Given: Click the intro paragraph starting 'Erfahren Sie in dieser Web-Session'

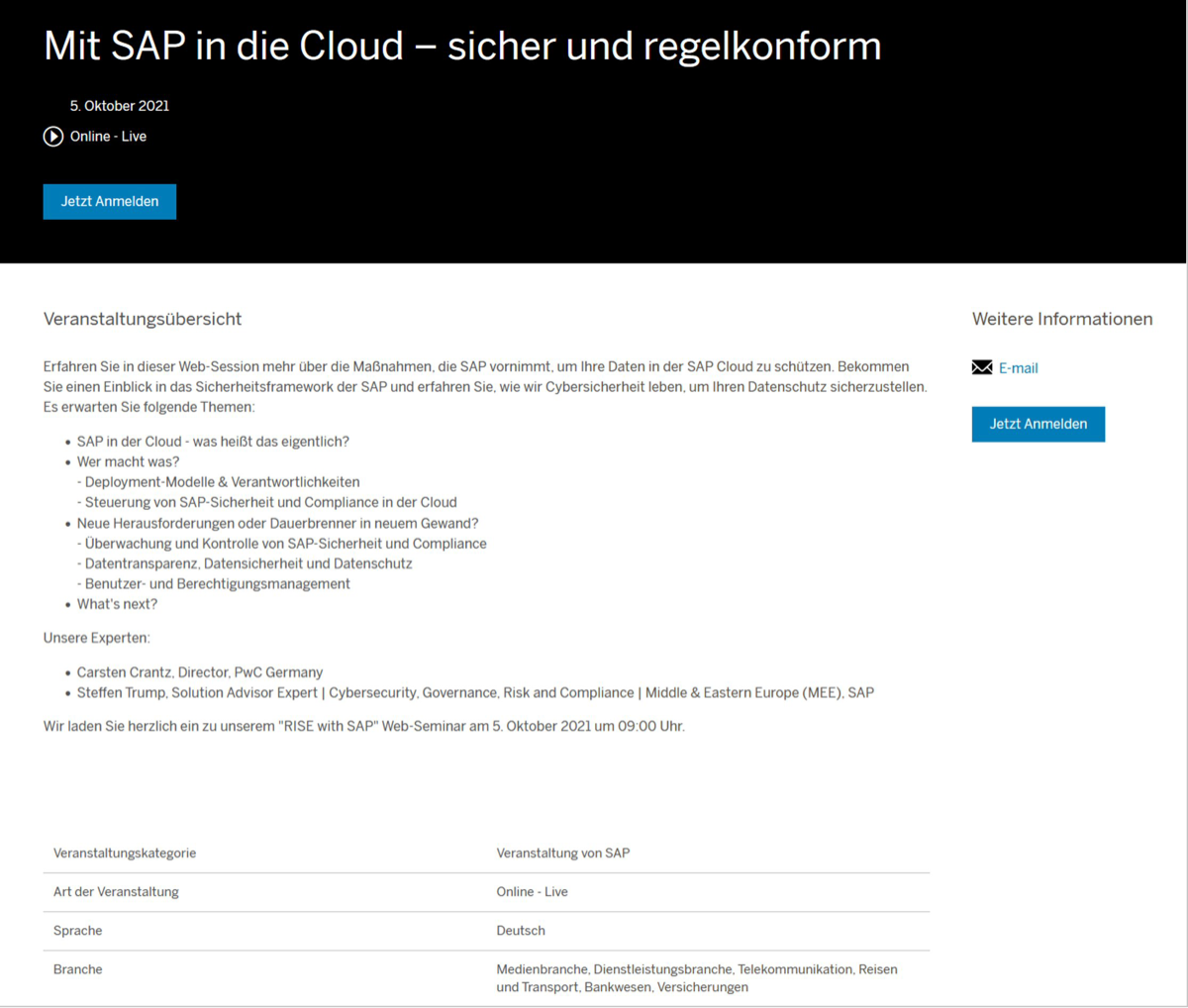Looking at the screenshot, I should (x=485, y=386).
